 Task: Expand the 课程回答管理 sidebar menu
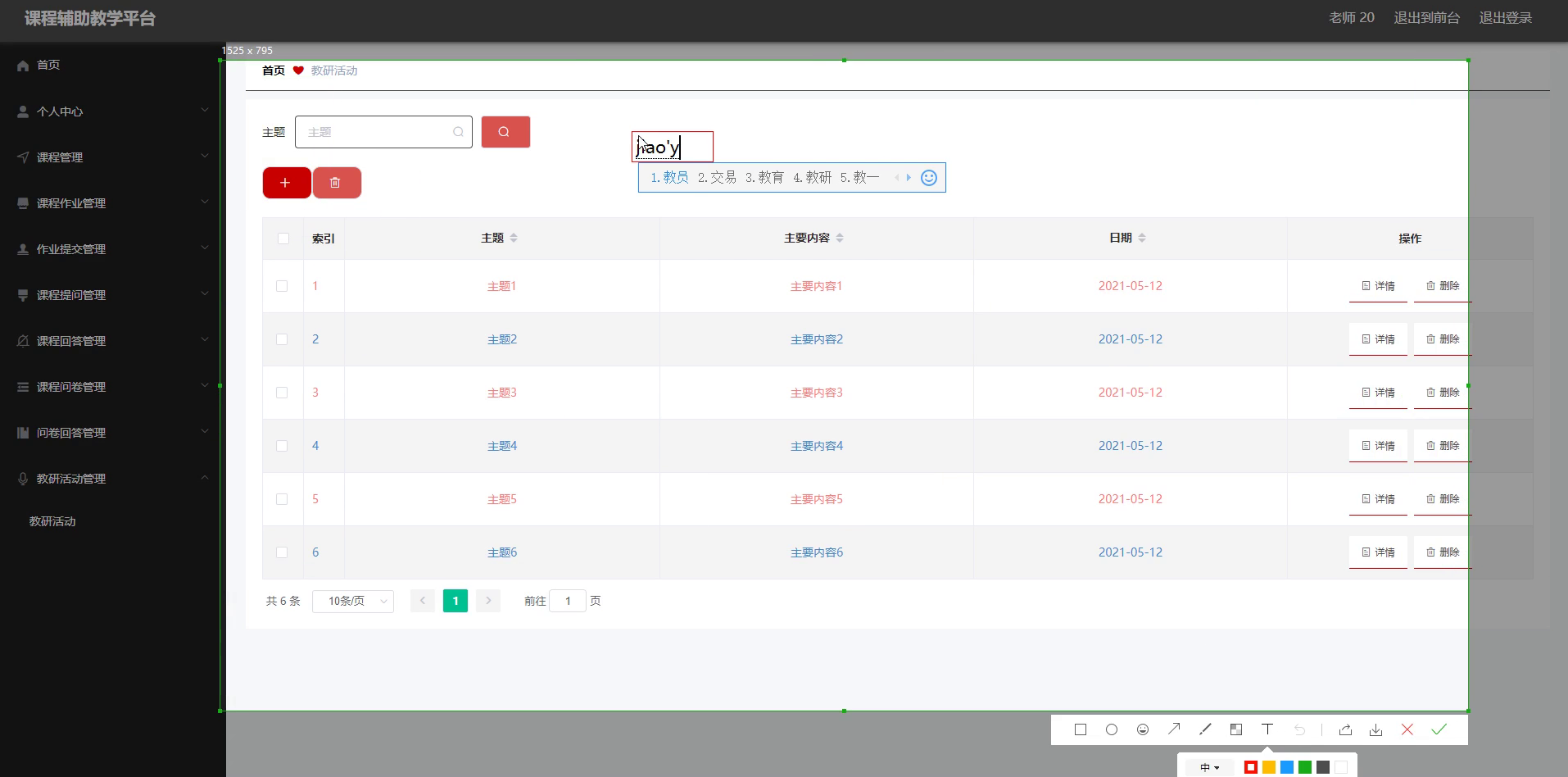pyautogui.click(x=113, y=341)
